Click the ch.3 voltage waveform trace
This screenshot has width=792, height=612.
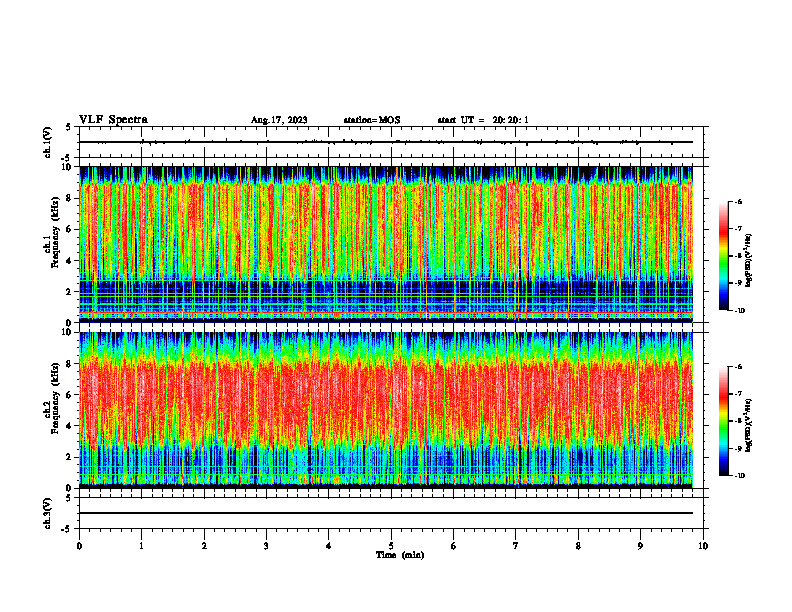pyautogui.click(x=386, y=513)
